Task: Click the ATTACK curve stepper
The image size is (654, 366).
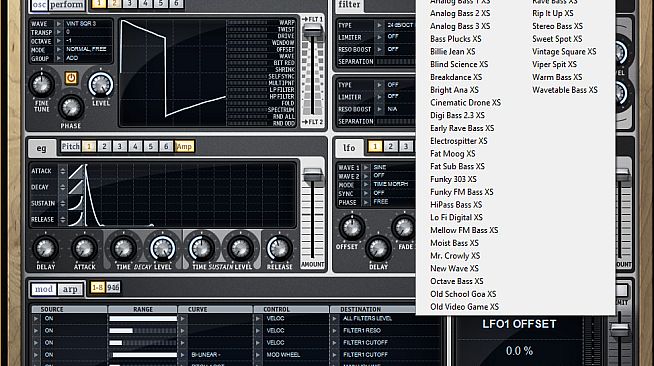Action: click(x=63, y=171)
